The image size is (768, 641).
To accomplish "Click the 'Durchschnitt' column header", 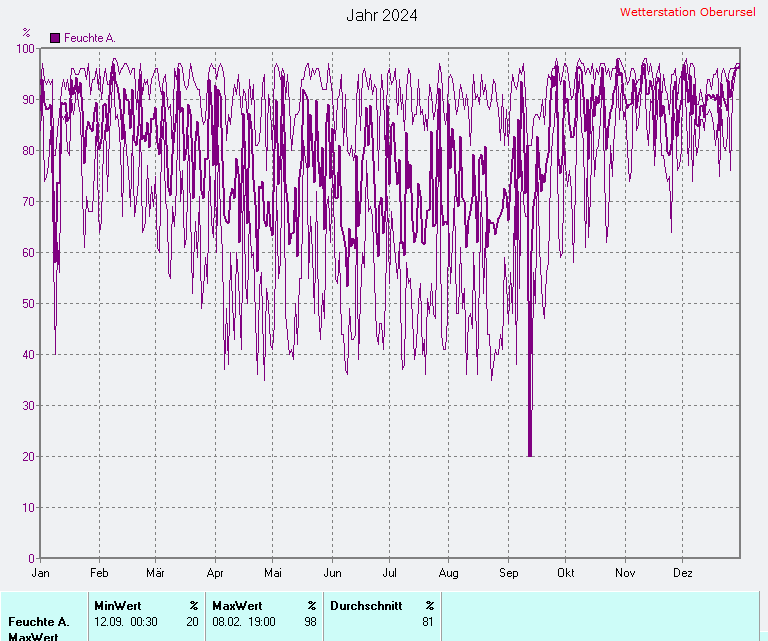I will click(x=366, y=606).
